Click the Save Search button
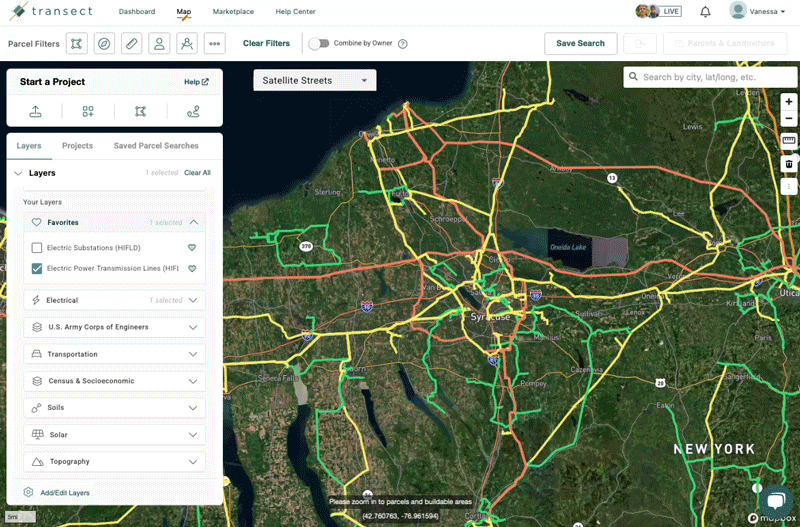This screenshot has height=527, width=800. (580, 43)
